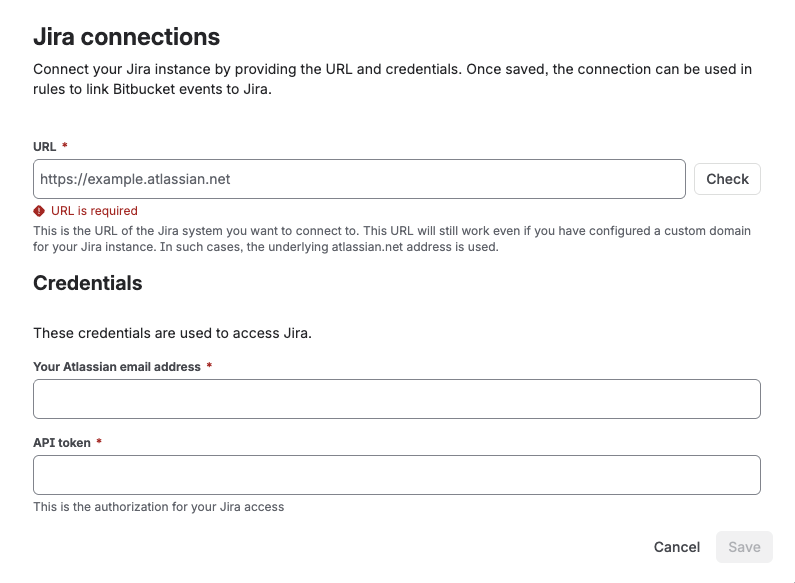Focus the URL input field

click(x=359, y=179)
